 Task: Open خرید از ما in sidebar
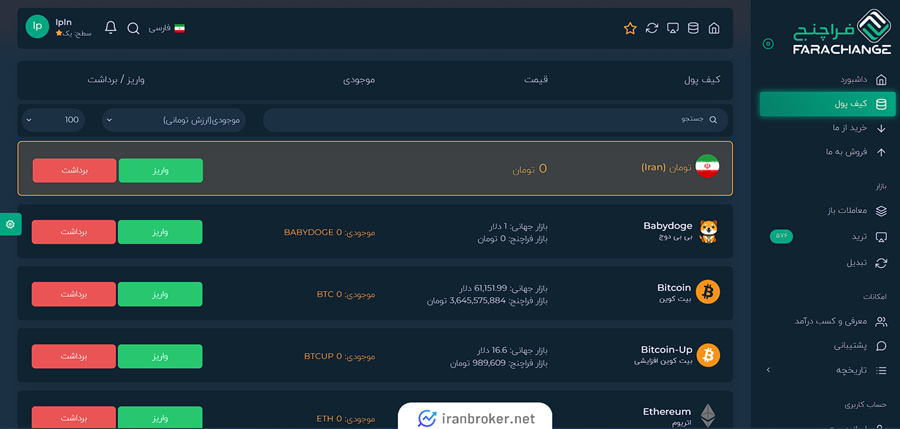858,128
